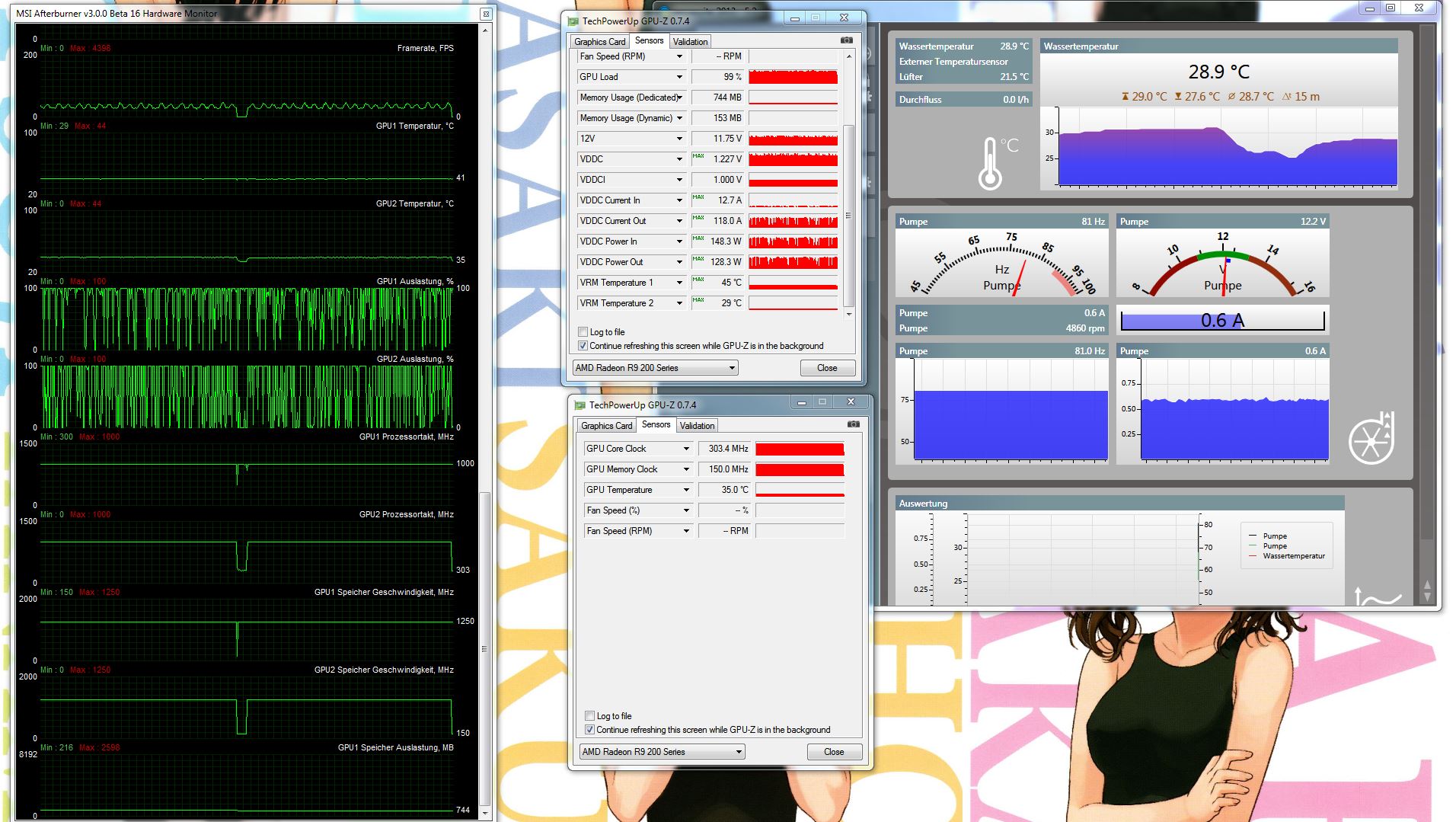This screenshot has height=822, width=1456.
Task: Select the Sensors tab in lower GPU-Z window
Action: [656, 424]
